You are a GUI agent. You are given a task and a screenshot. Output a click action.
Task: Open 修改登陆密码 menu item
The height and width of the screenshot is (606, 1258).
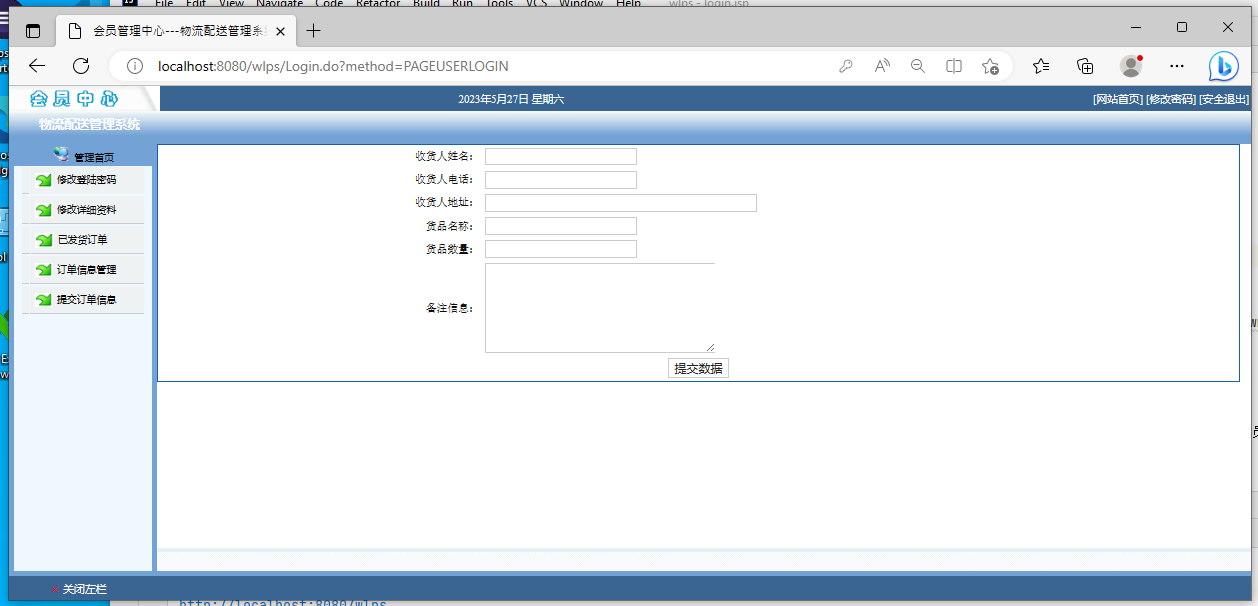point(86,180)
